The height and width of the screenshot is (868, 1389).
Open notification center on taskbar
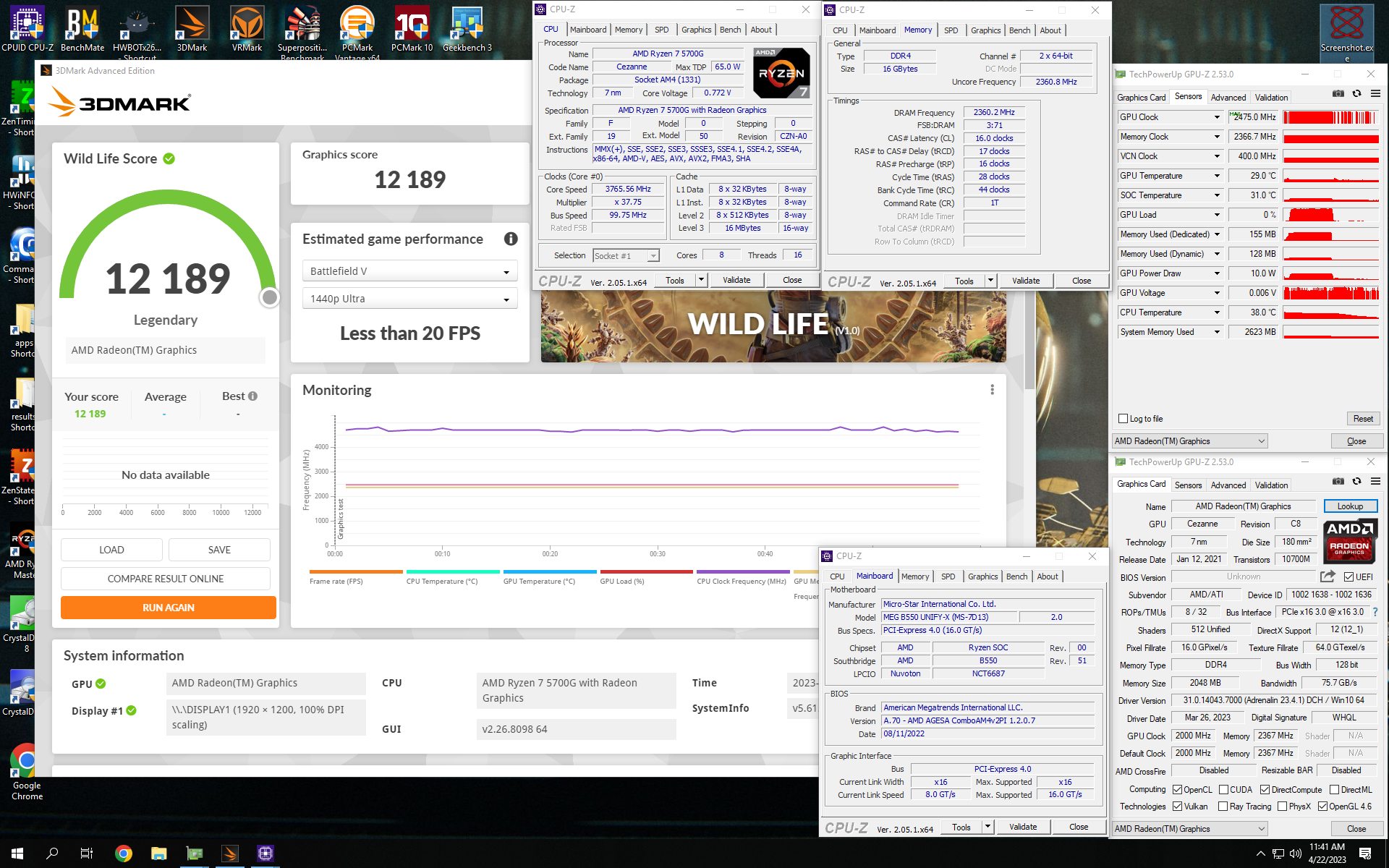tap(1365, 854)
